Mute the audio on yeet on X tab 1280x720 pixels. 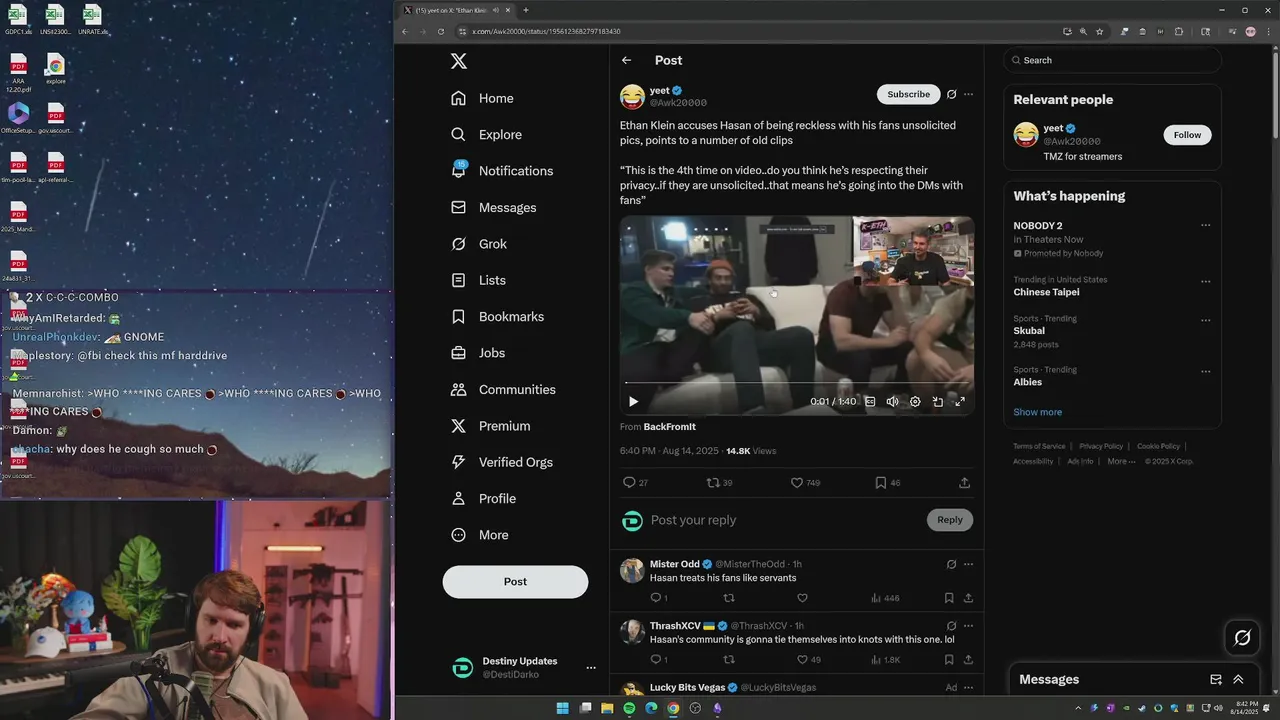(x=494, y=10)
